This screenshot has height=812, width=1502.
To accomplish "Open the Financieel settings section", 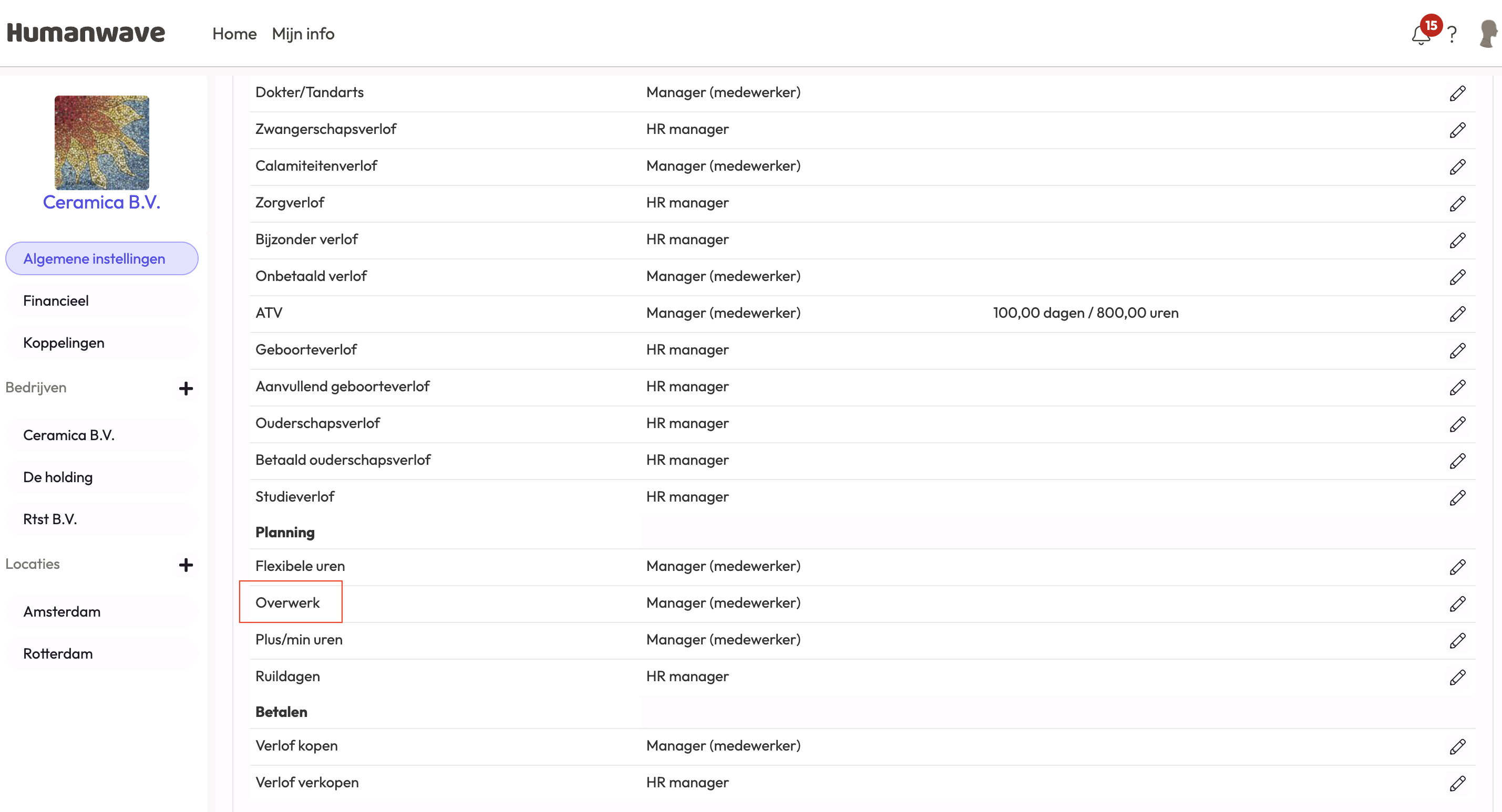I will pyautogui.click(x=56, y=301).
